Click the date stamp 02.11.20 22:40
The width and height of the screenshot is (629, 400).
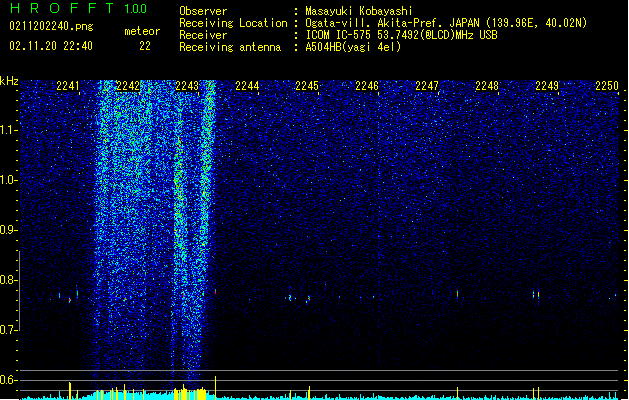coord(51,46)
